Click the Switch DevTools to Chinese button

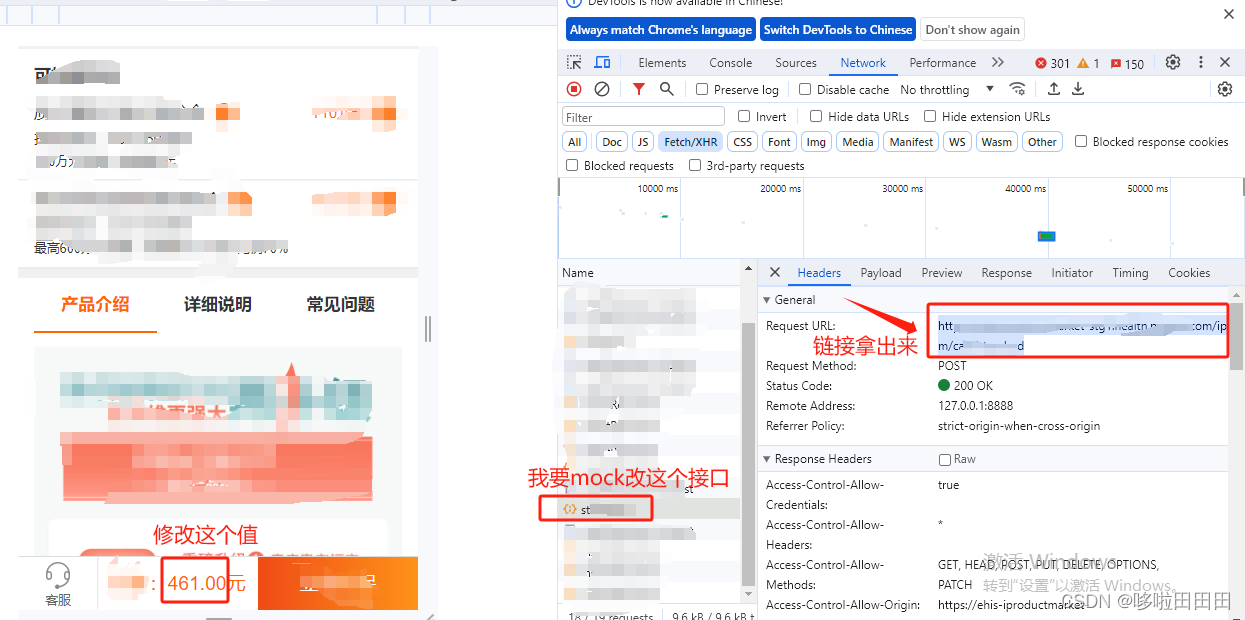pos(837,29)
